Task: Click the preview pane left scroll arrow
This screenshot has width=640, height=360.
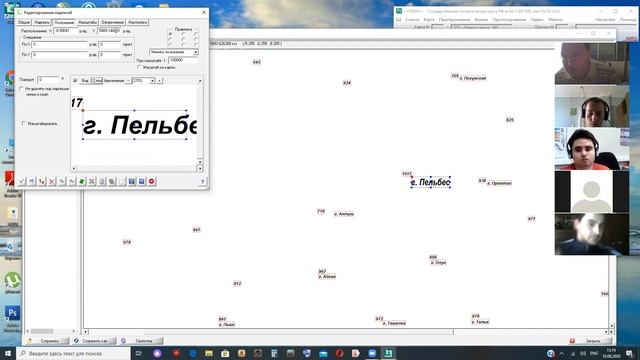Action: point(74,168)
